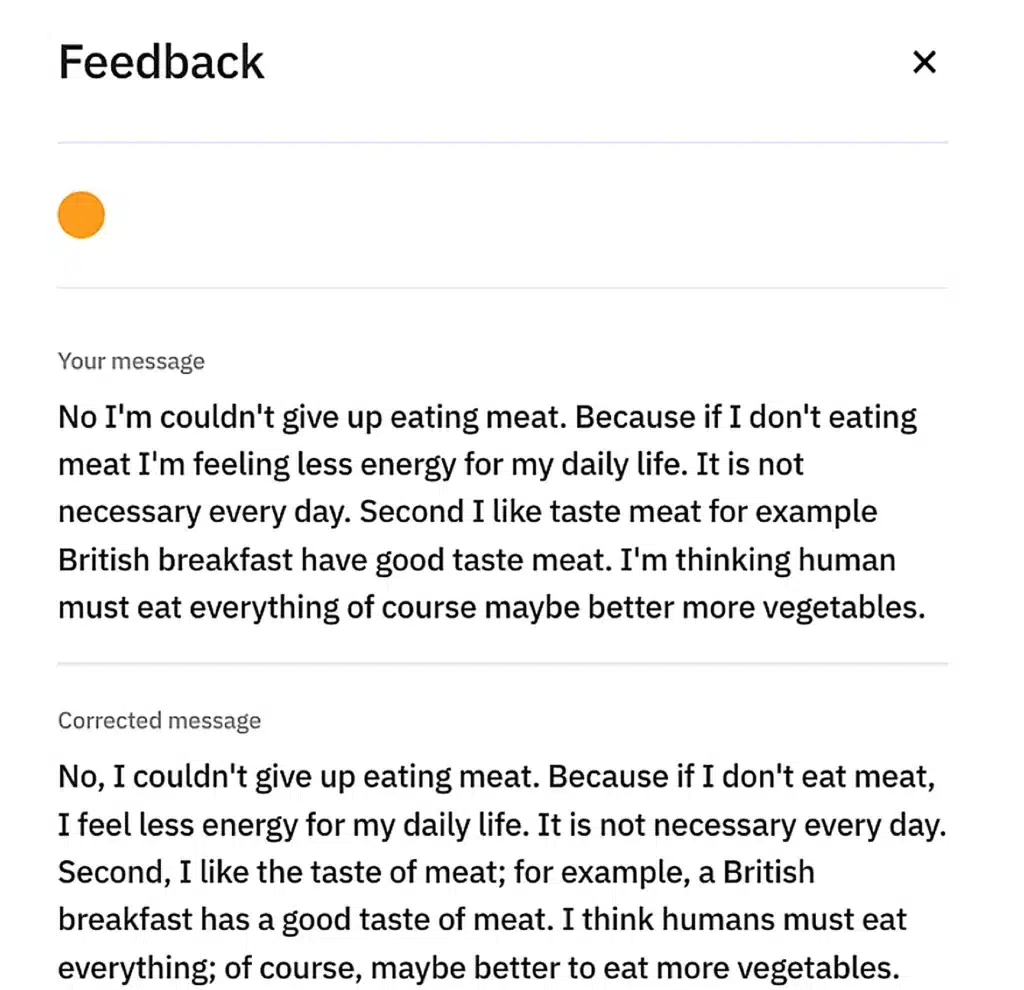
Task: Click the divider below the orange circle
Action: 502,288
